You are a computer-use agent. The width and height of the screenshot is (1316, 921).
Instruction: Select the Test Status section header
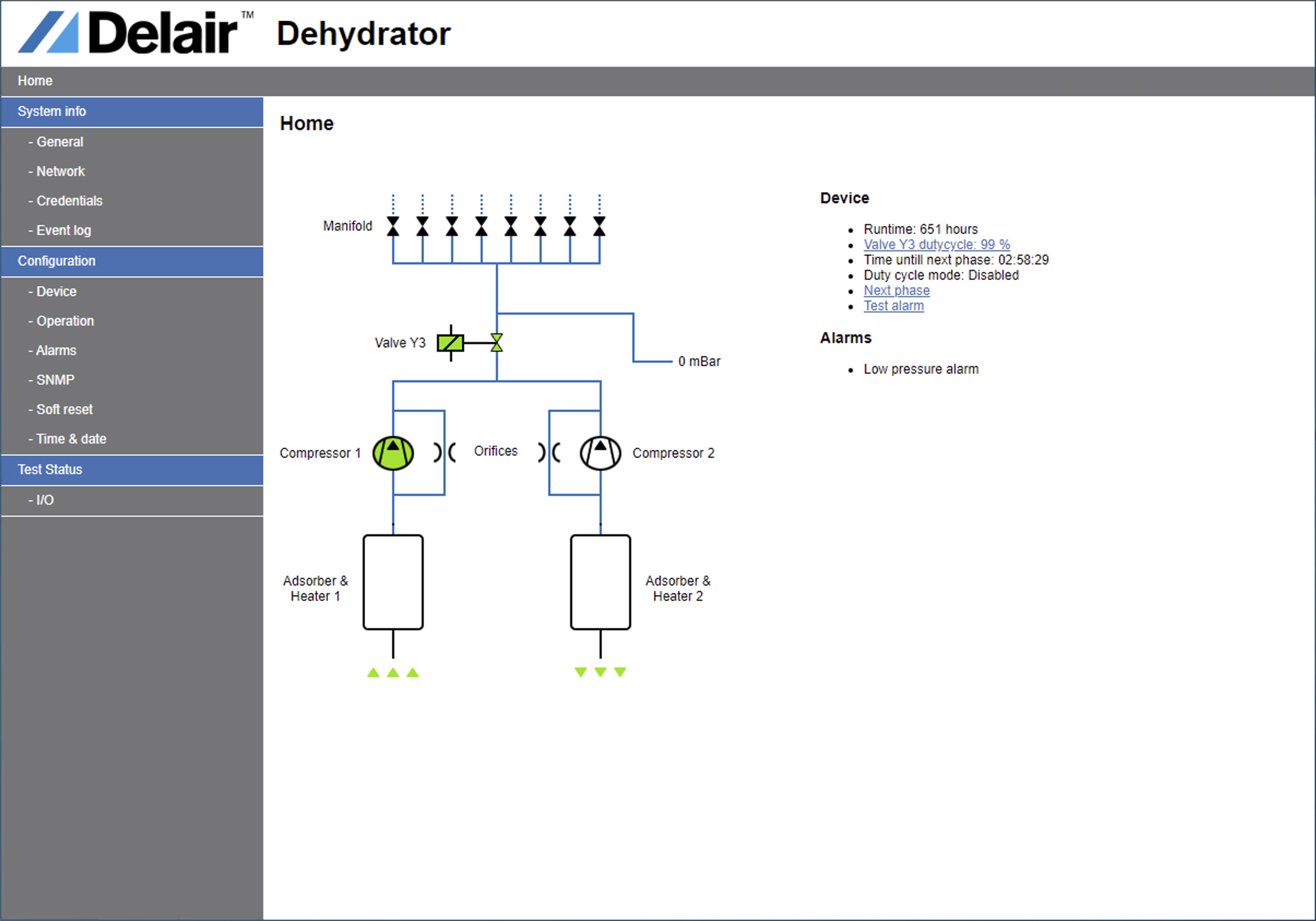(x=132, y=470)
